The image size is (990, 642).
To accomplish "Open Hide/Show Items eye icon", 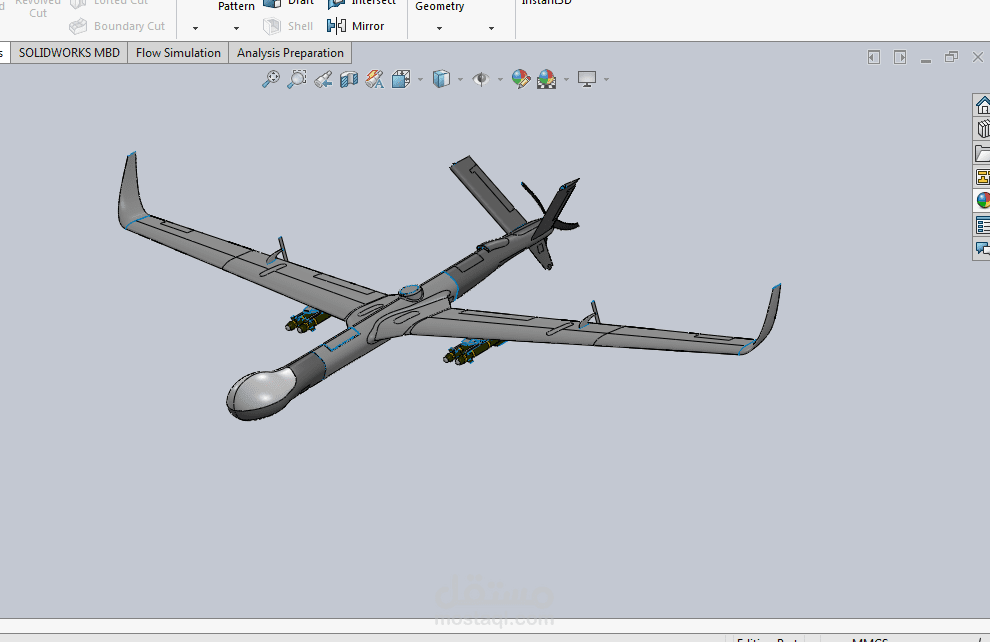I will pos(482,79).
